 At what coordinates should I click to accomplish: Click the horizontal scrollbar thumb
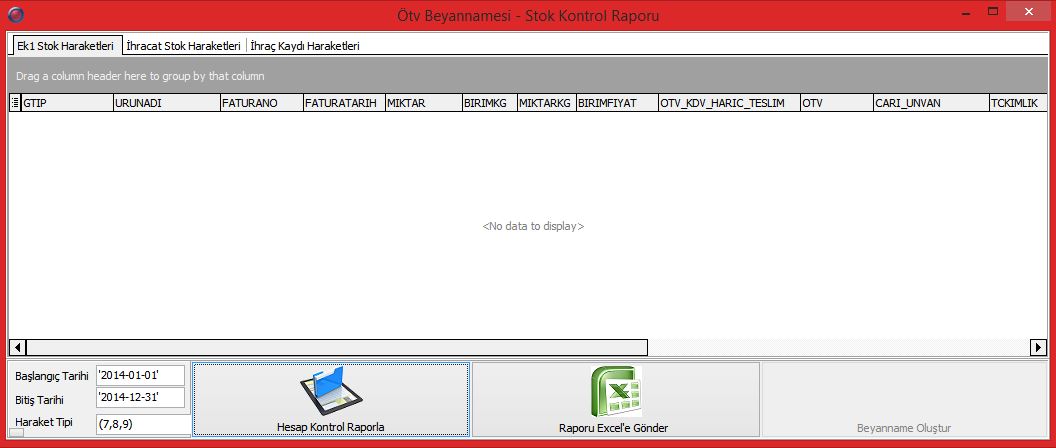(335, 347)
